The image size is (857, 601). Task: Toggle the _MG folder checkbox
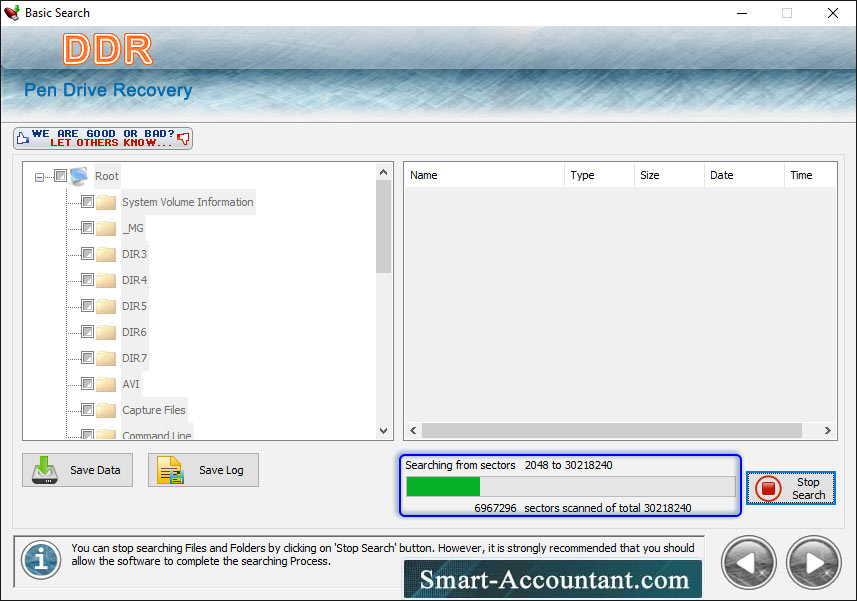pos(87,227)
